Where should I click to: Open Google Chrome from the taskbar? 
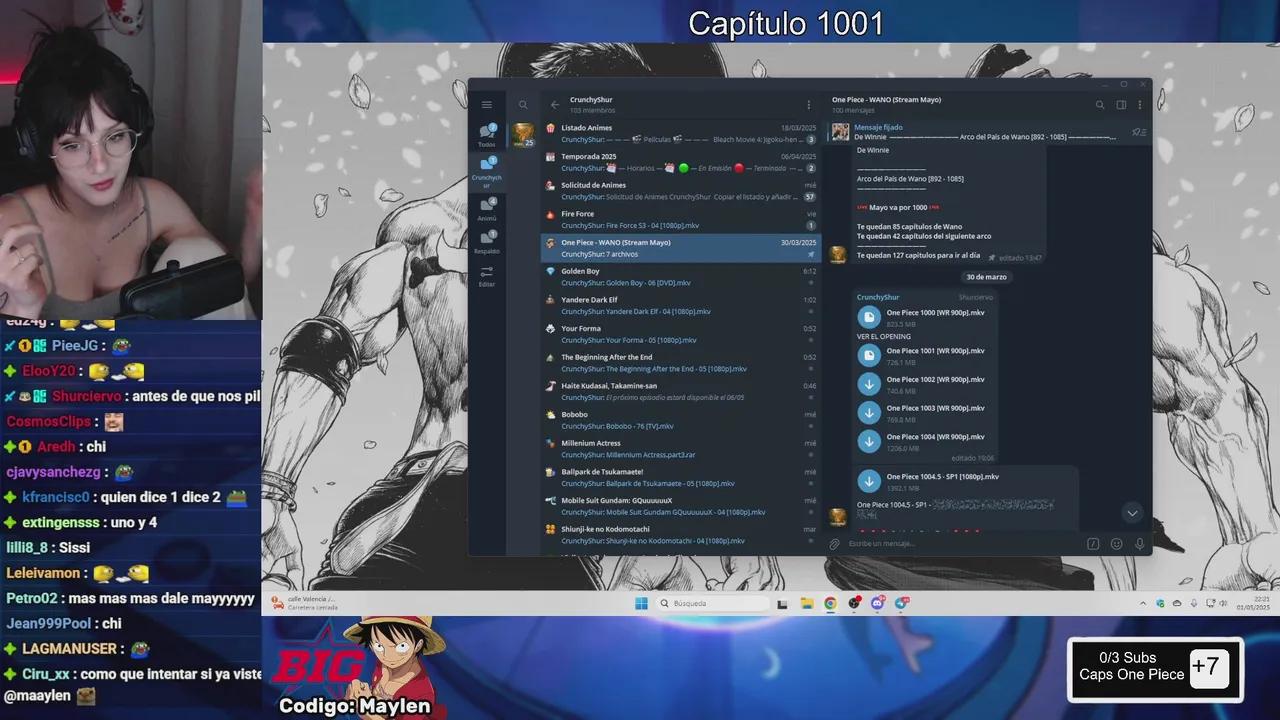(830, 603)
